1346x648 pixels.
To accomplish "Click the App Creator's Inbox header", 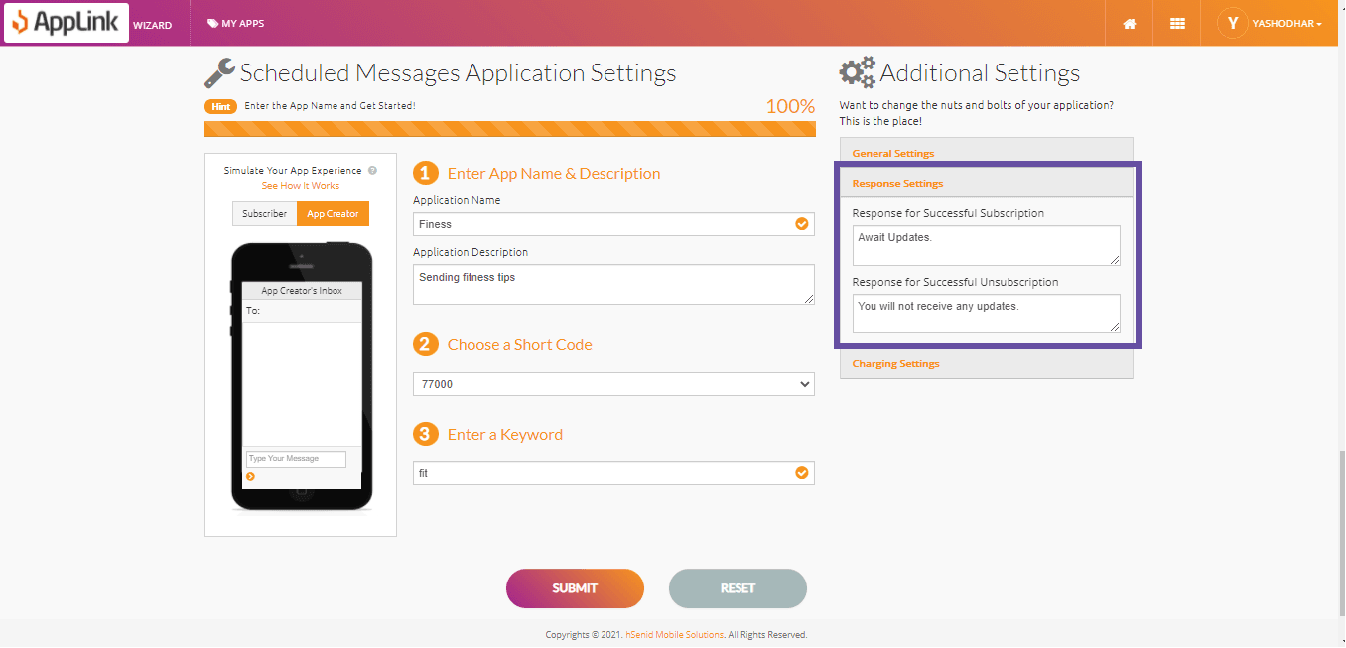I will pyautogui.click(x=301, y=291).
